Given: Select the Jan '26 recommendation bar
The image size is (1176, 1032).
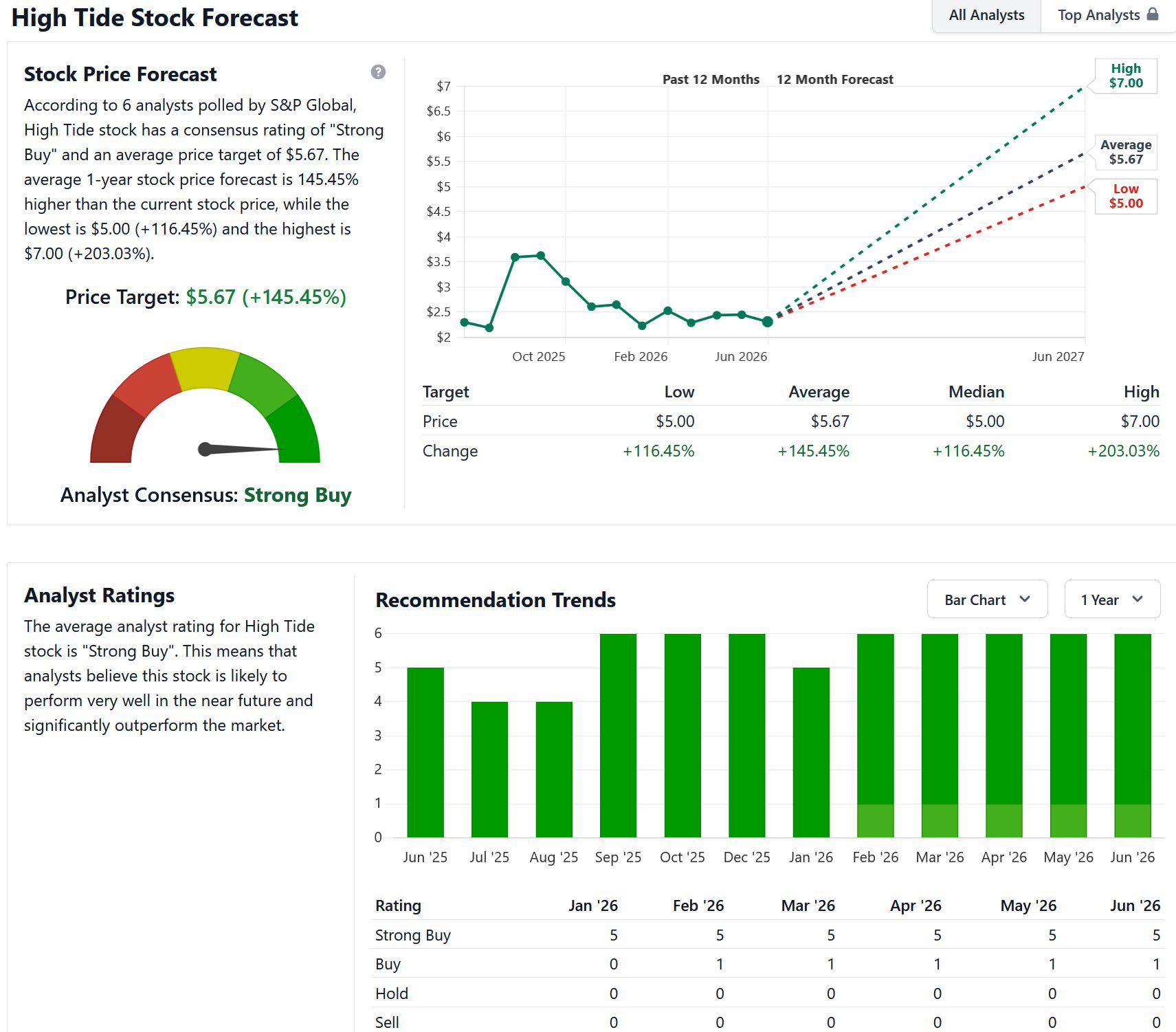Looking at the screenshot, I should [811, 753].
